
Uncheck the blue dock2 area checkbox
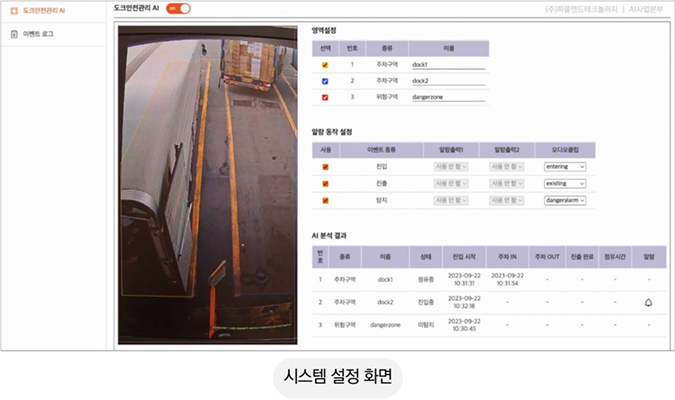325,81
